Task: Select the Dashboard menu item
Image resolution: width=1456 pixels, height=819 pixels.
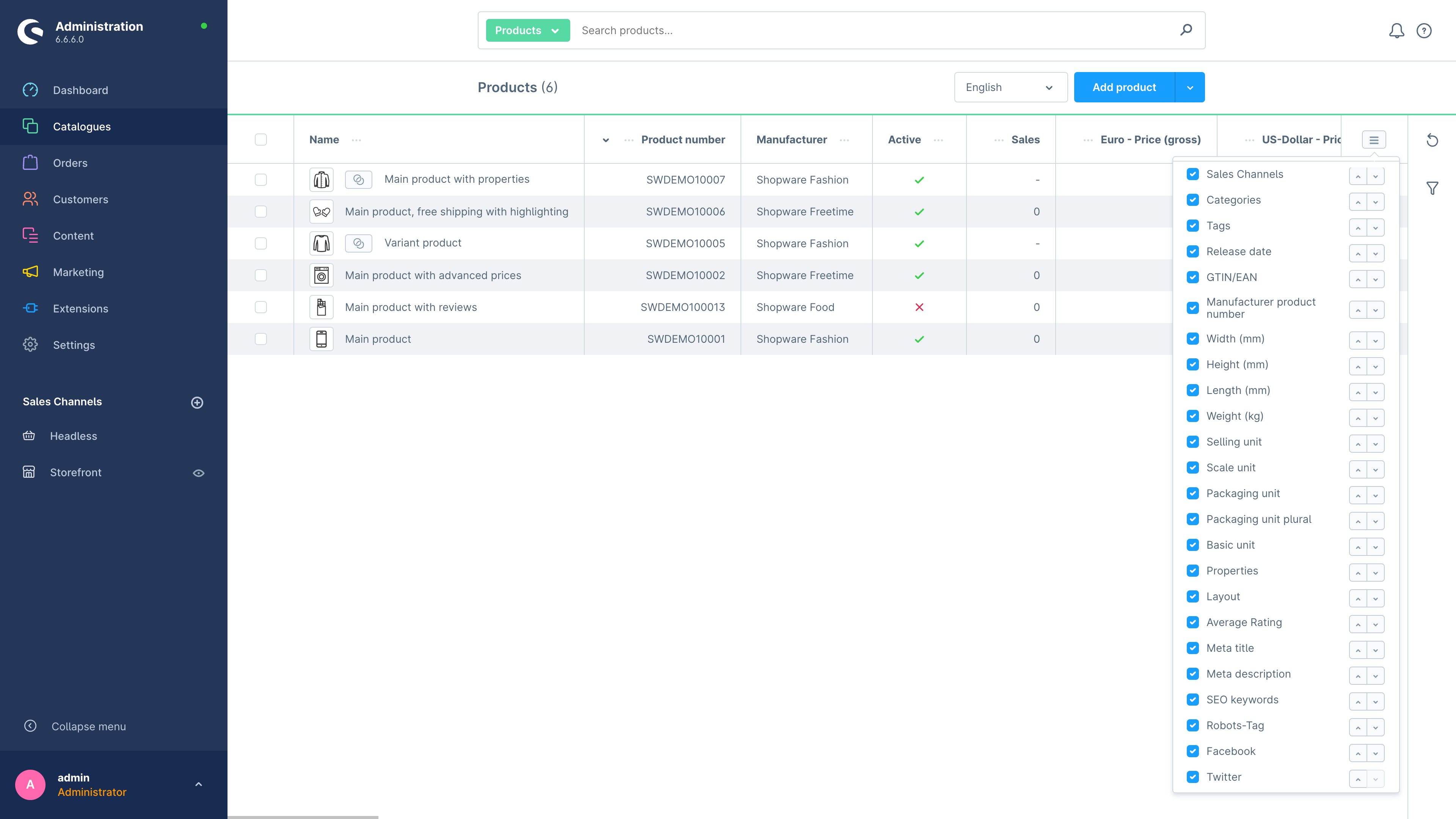Action: [80, 90]
